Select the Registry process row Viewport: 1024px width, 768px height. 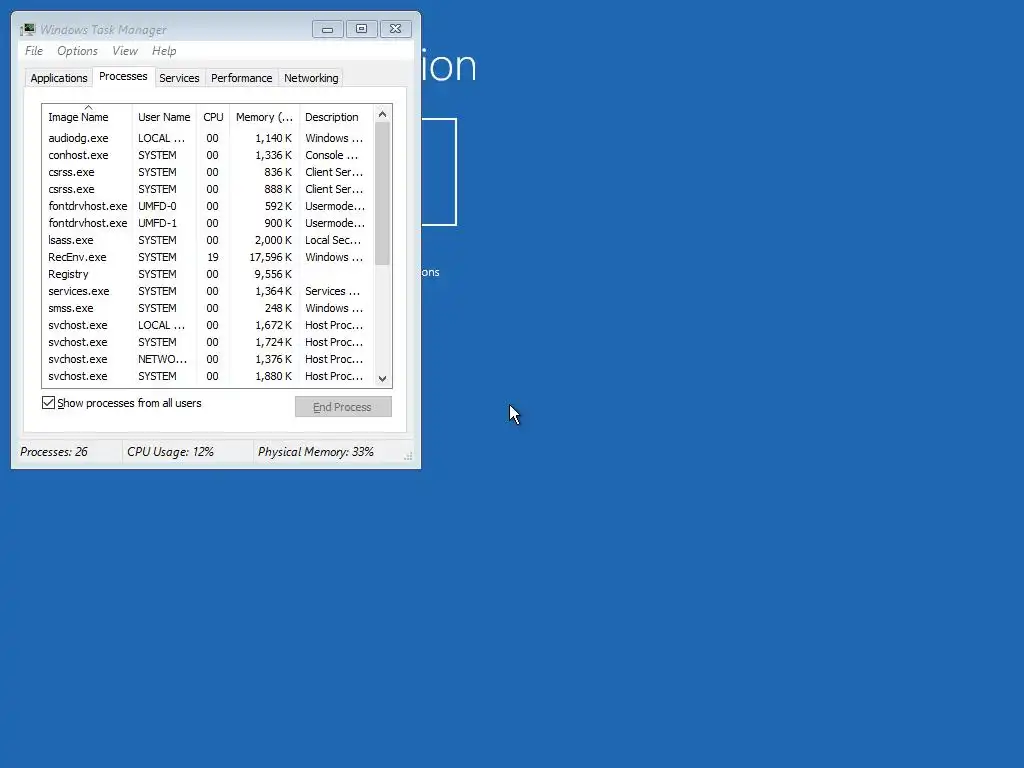click(x=208, y=274)
